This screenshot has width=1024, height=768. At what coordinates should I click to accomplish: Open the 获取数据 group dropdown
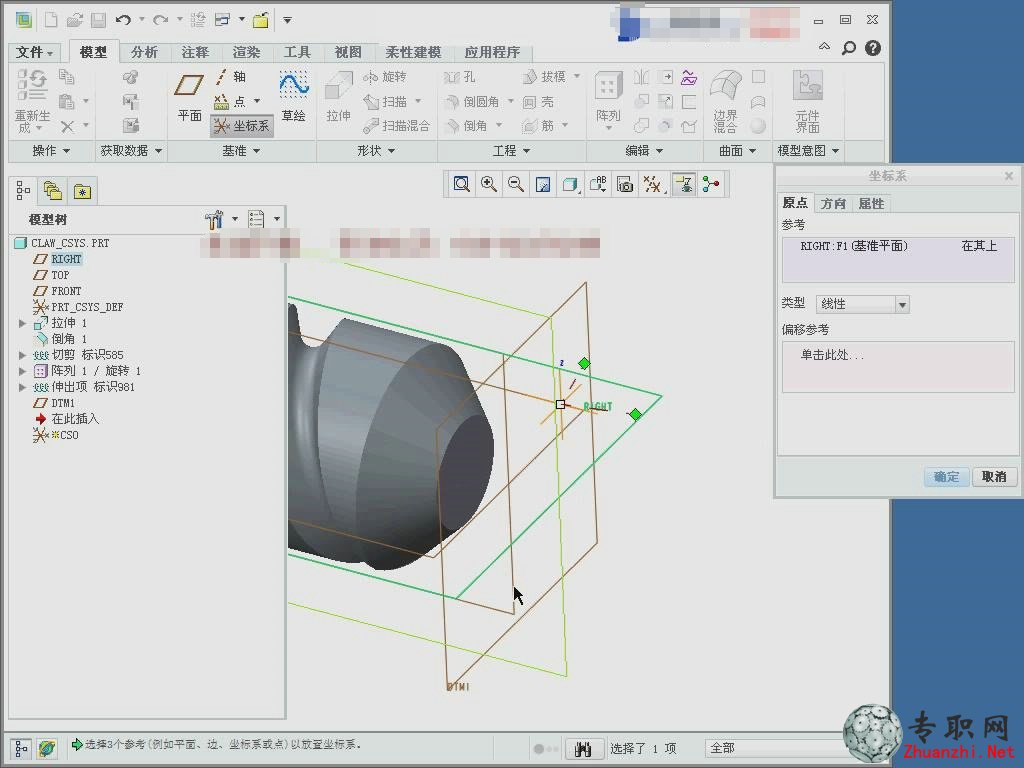[x=131, y=151]
